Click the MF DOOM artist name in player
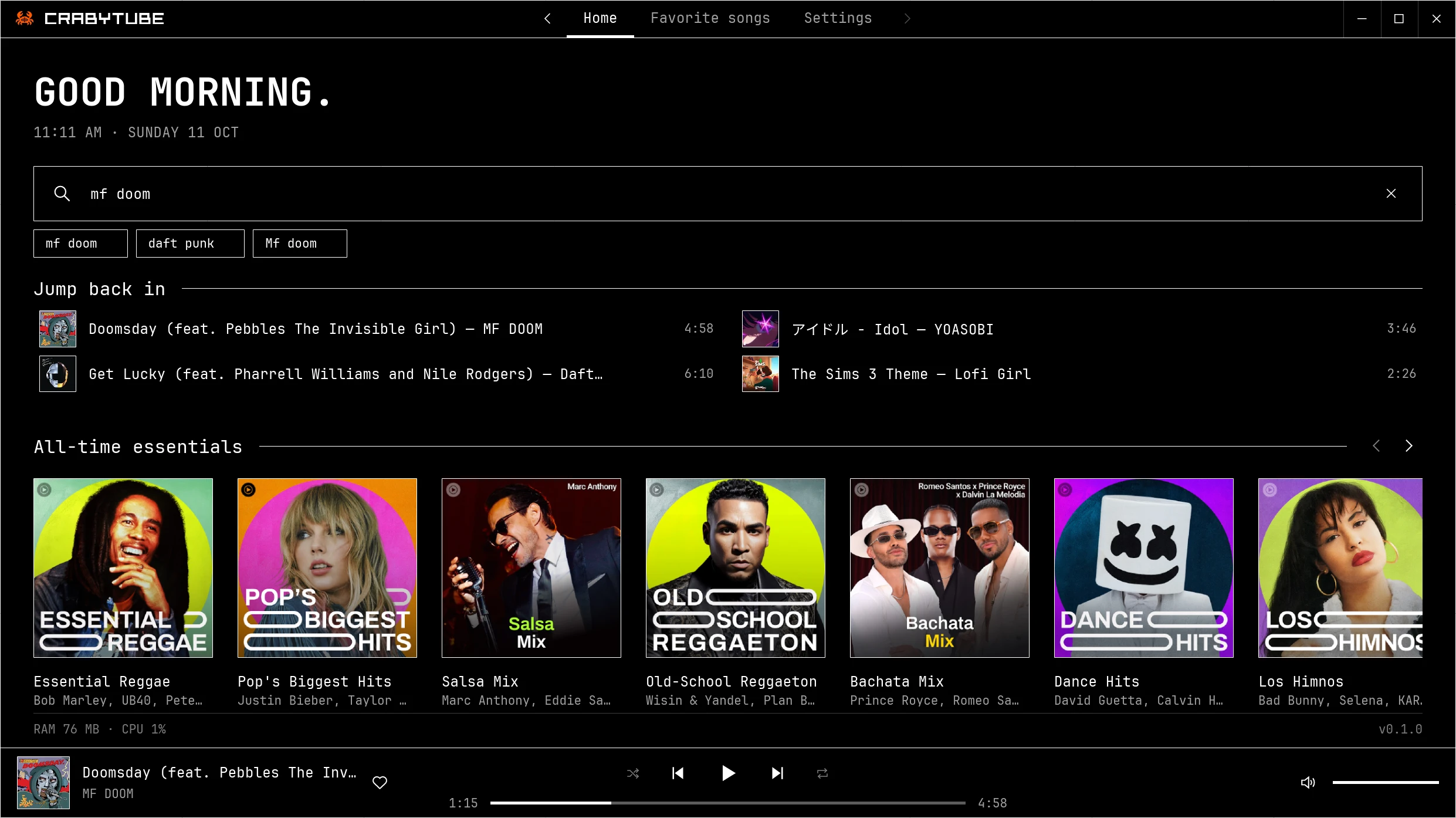 (x=108, y=793)
